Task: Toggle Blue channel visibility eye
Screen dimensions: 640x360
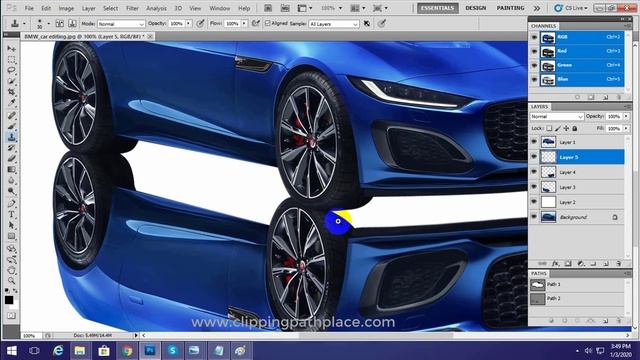Action: click(x=534, y=79)
